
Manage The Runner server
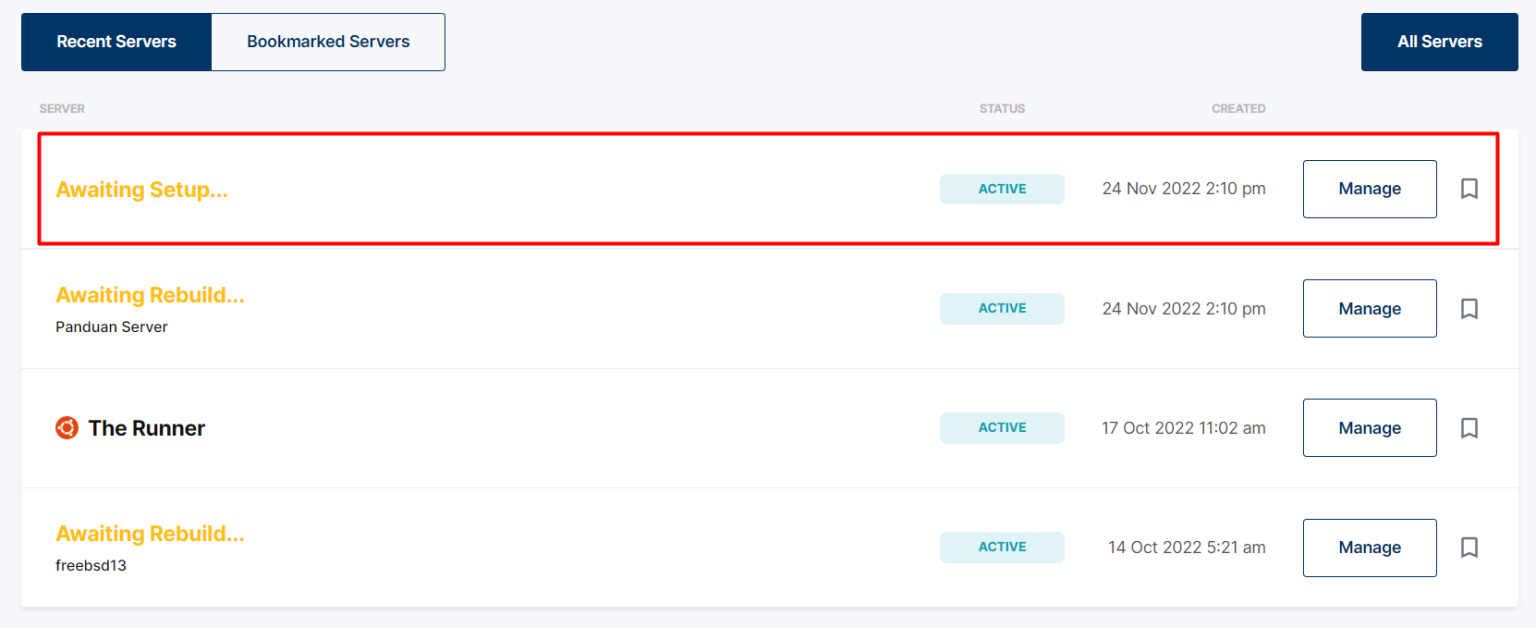click(x=1369, y=428)
